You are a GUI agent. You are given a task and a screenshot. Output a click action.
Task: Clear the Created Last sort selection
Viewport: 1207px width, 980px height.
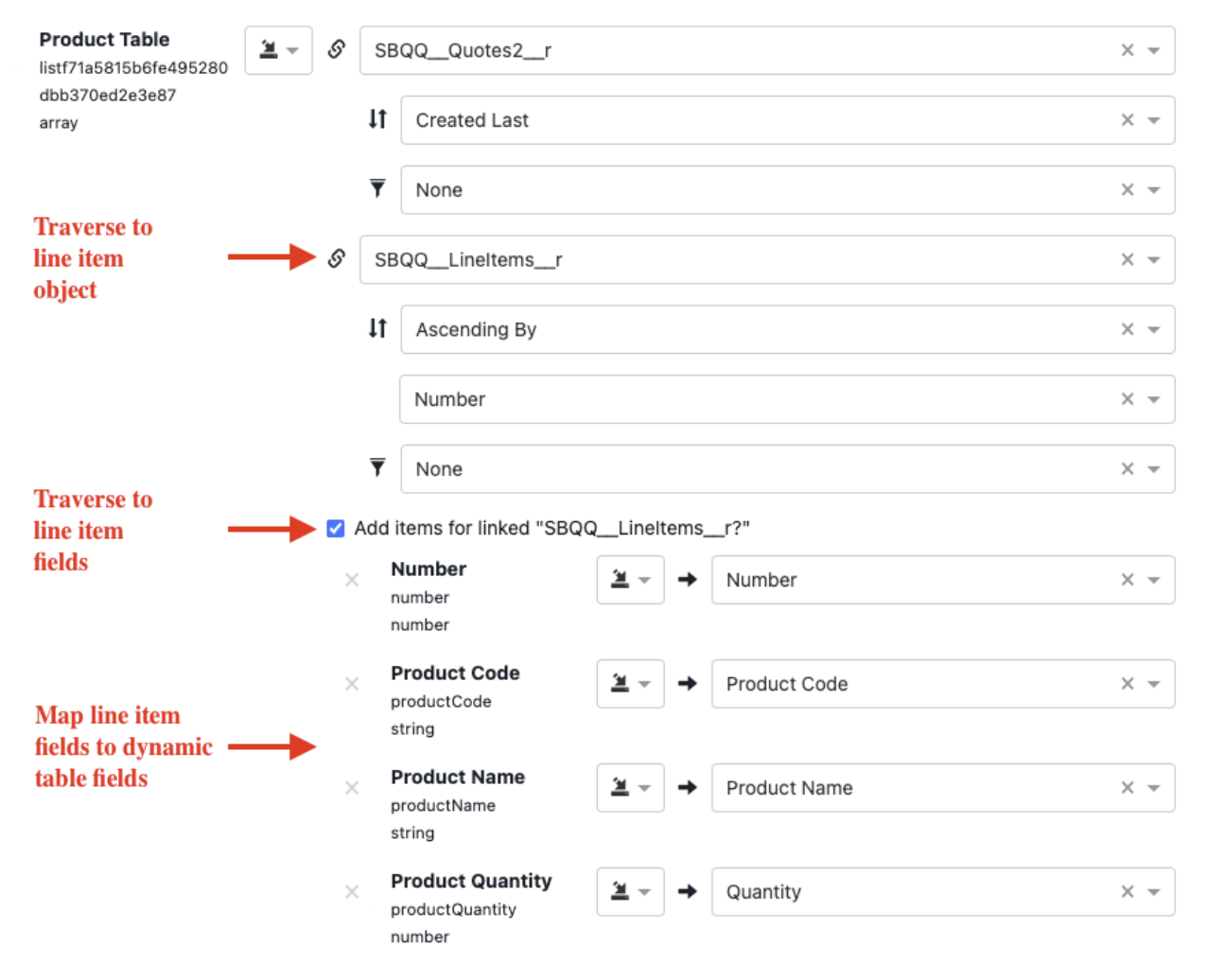1127,120
